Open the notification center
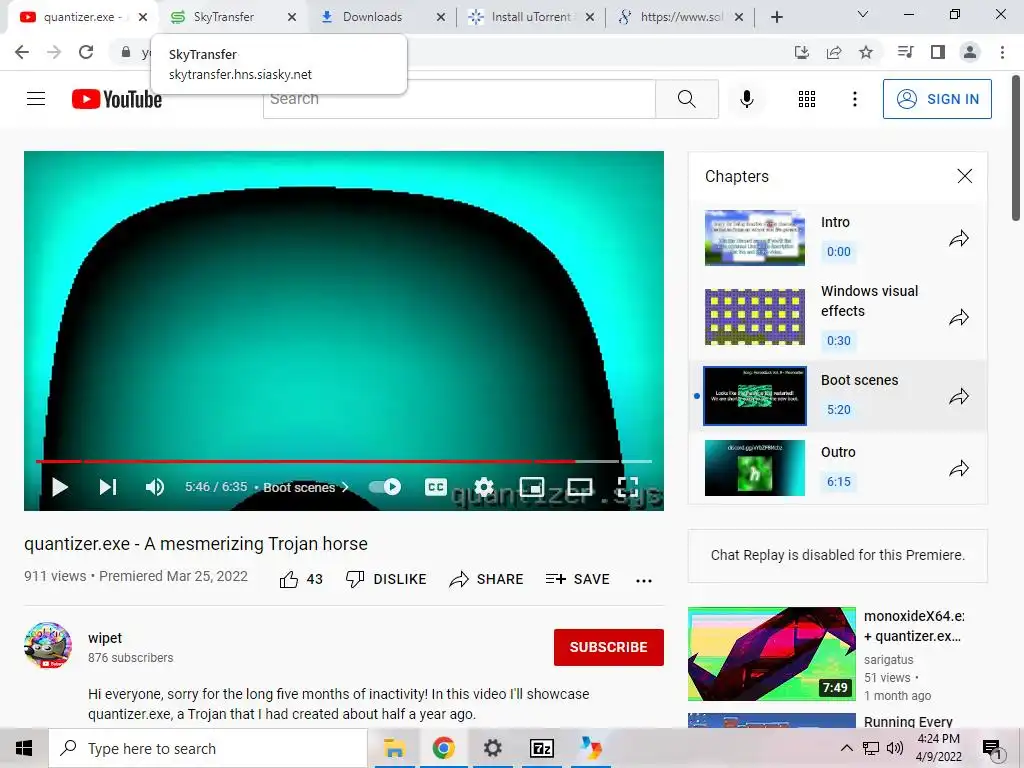The width and height of the screenshot is (1024, 768). point(992,748)
